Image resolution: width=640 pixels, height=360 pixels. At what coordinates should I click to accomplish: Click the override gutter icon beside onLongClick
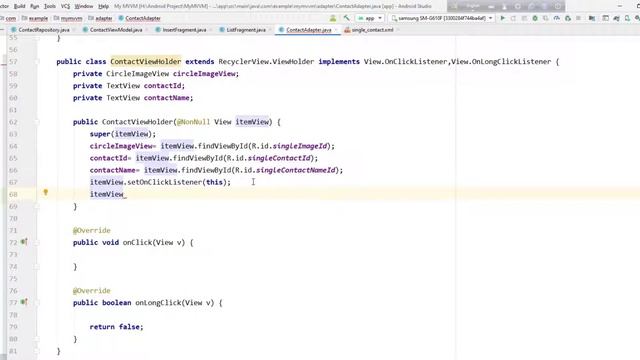pos(24,302)
